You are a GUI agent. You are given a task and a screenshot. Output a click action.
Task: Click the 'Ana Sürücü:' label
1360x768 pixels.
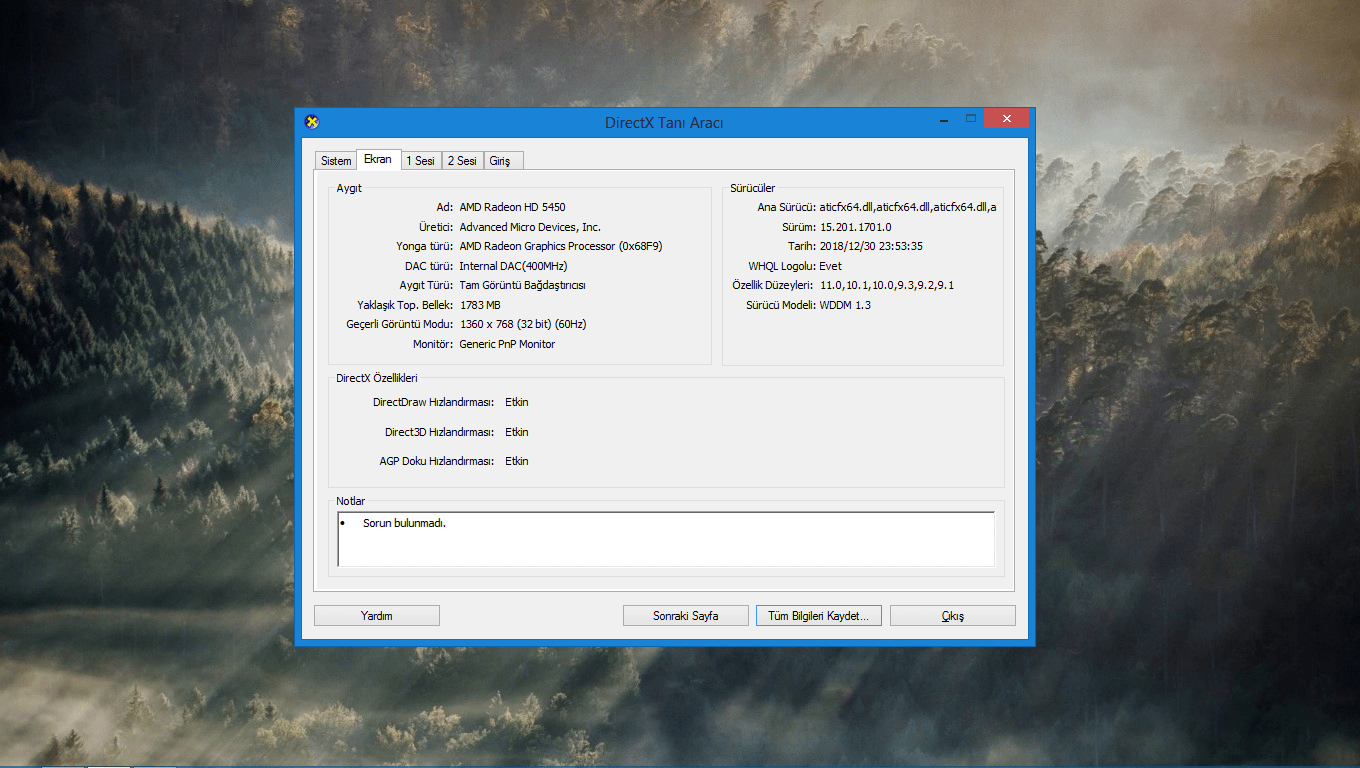(x=786, y=207)
